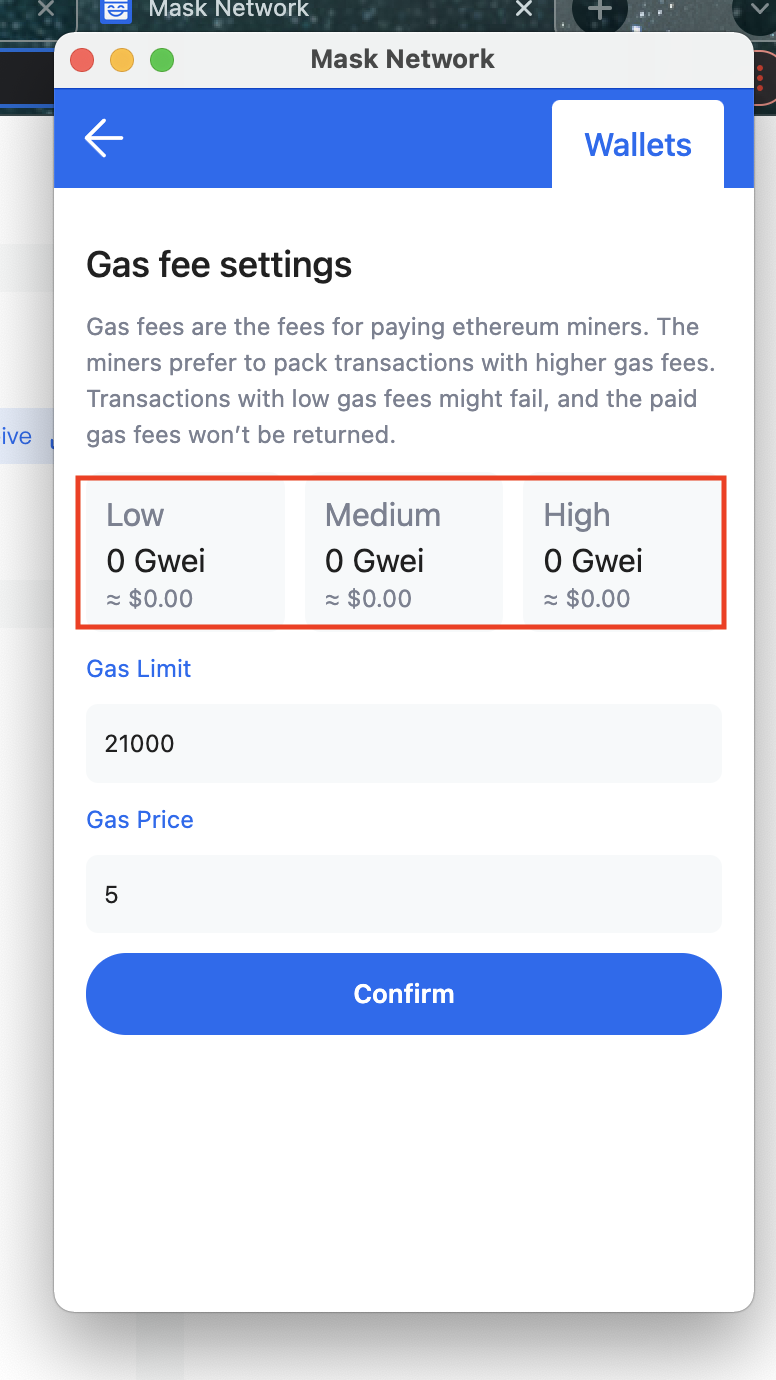Close the Mask Network browser tab
The height and width of the screenshot is (1380, 776).
tap(523, 10)
